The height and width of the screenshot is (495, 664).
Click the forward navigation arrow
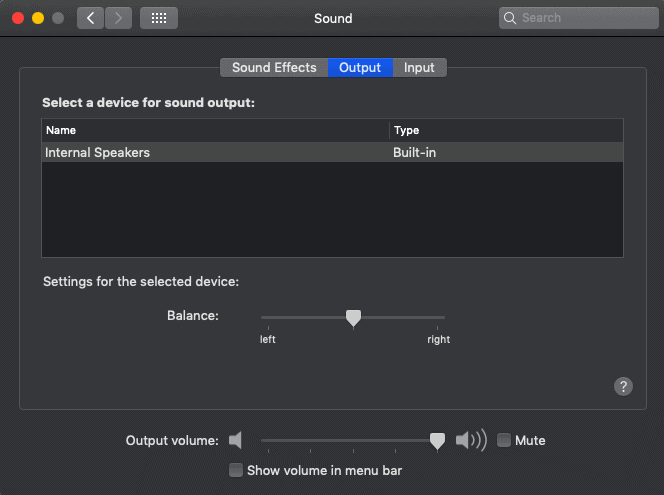click(x=118, y=18)
